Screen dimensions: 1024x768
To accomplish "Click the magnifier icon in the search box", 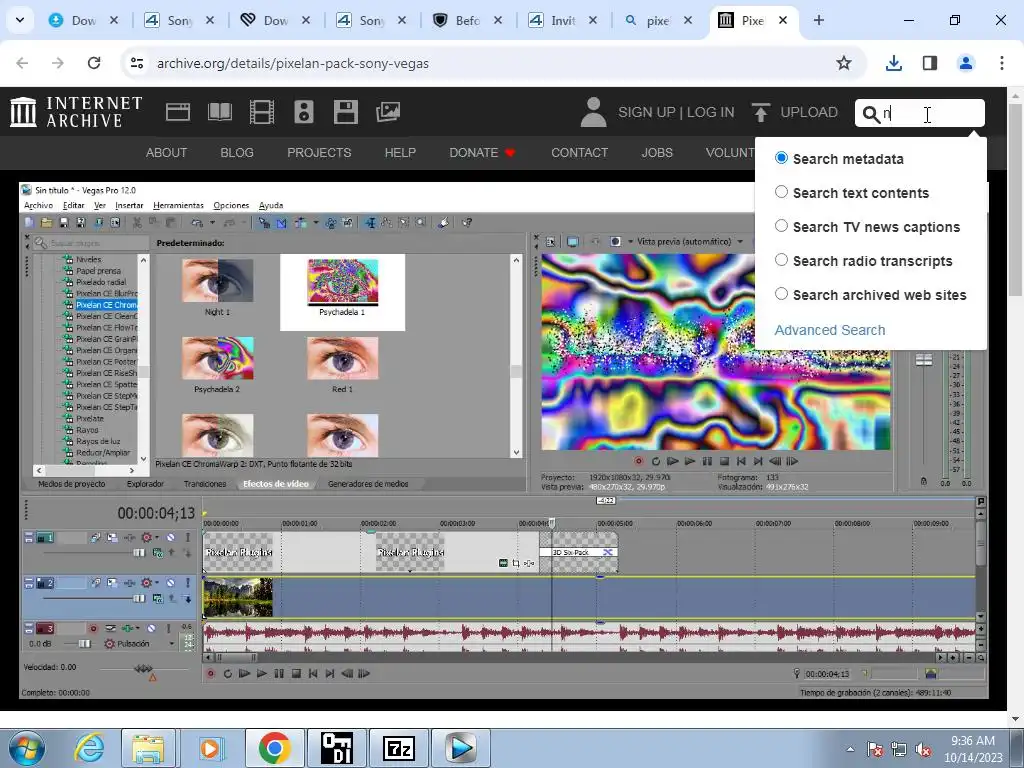I will 871,114.
